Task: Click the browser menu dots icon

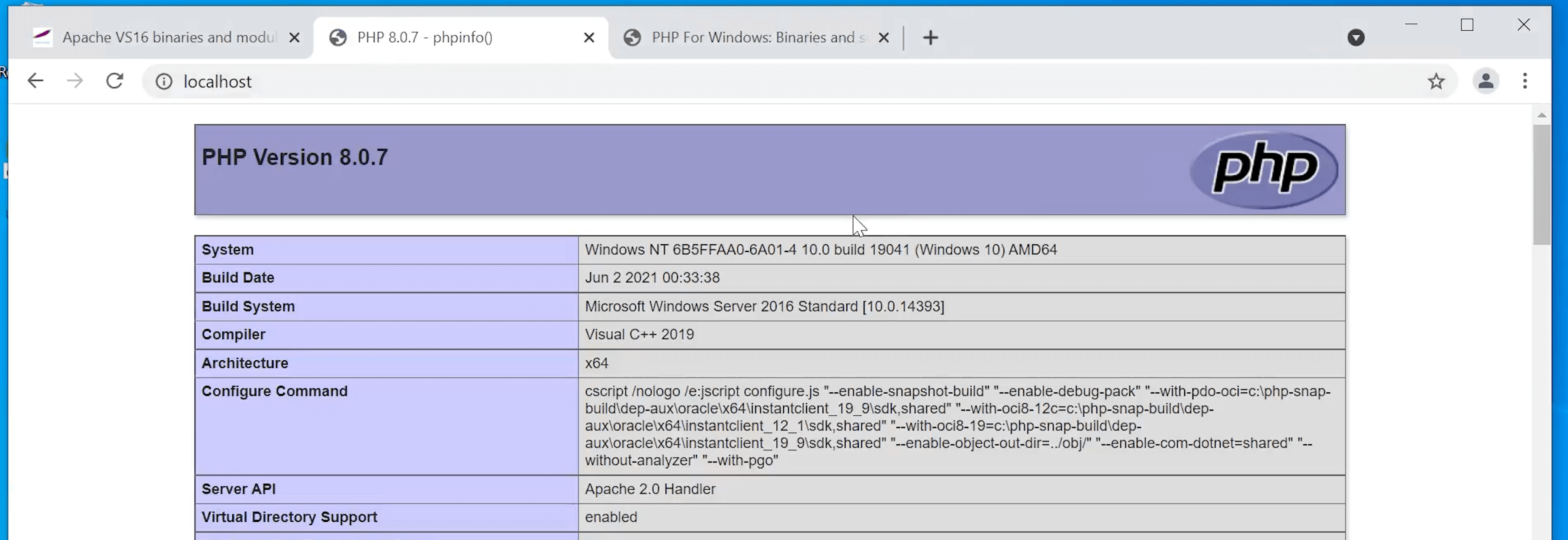Action: pyautogui.click(x=1527, y=81)
